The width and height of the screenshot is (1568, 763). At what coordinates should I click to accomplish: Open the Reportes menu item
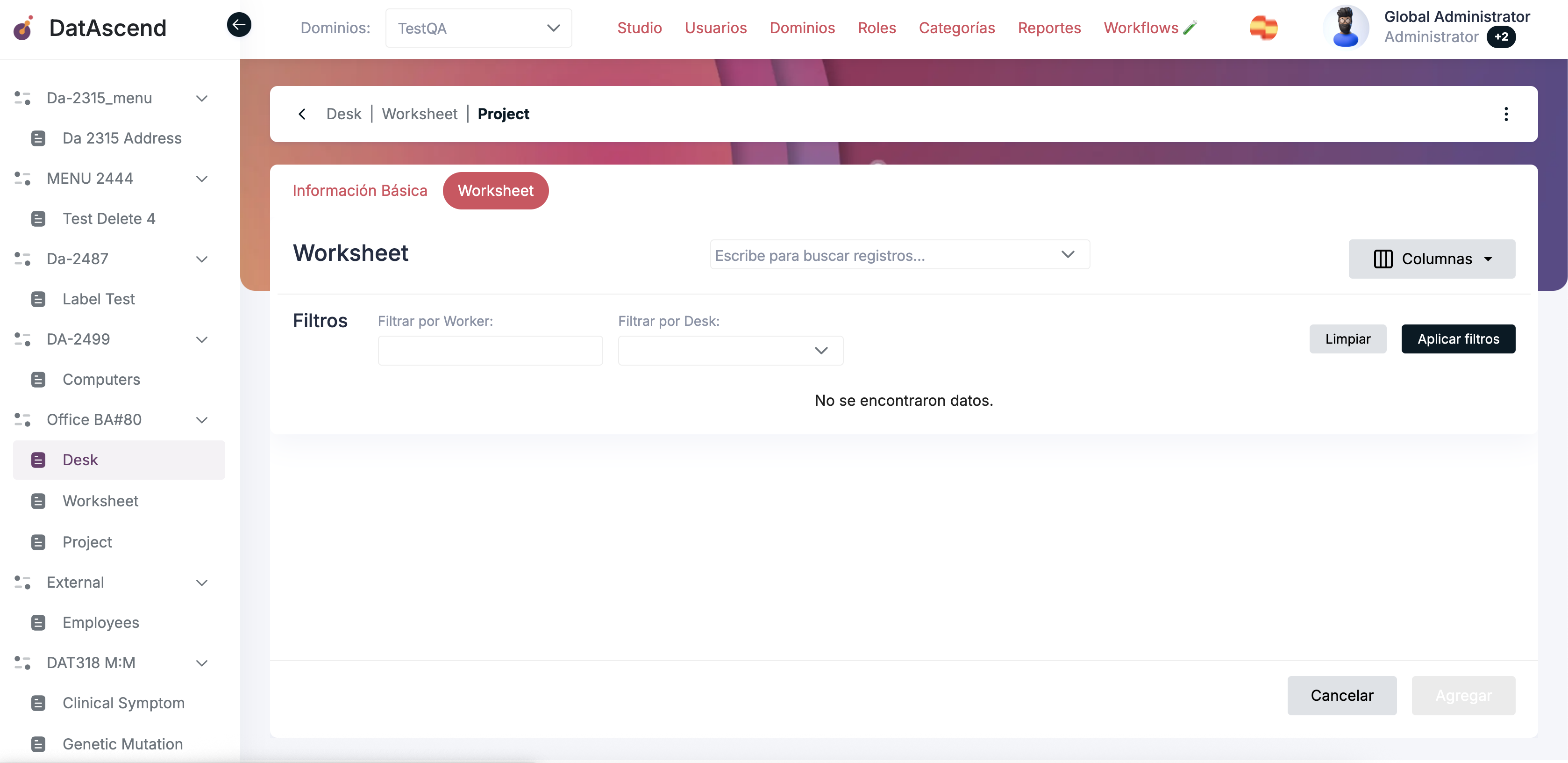click(x=1049, y=28)
